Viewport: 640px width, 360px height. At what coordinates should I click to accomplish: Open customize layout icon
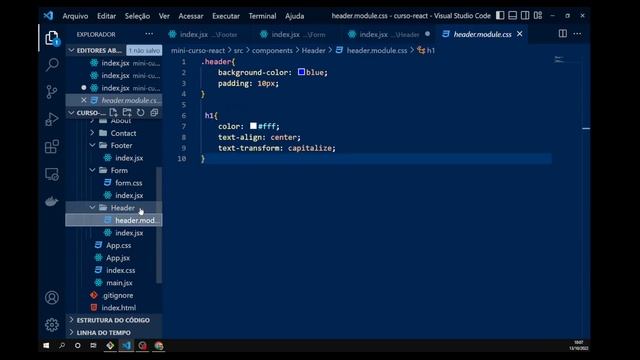coord(538,16)
